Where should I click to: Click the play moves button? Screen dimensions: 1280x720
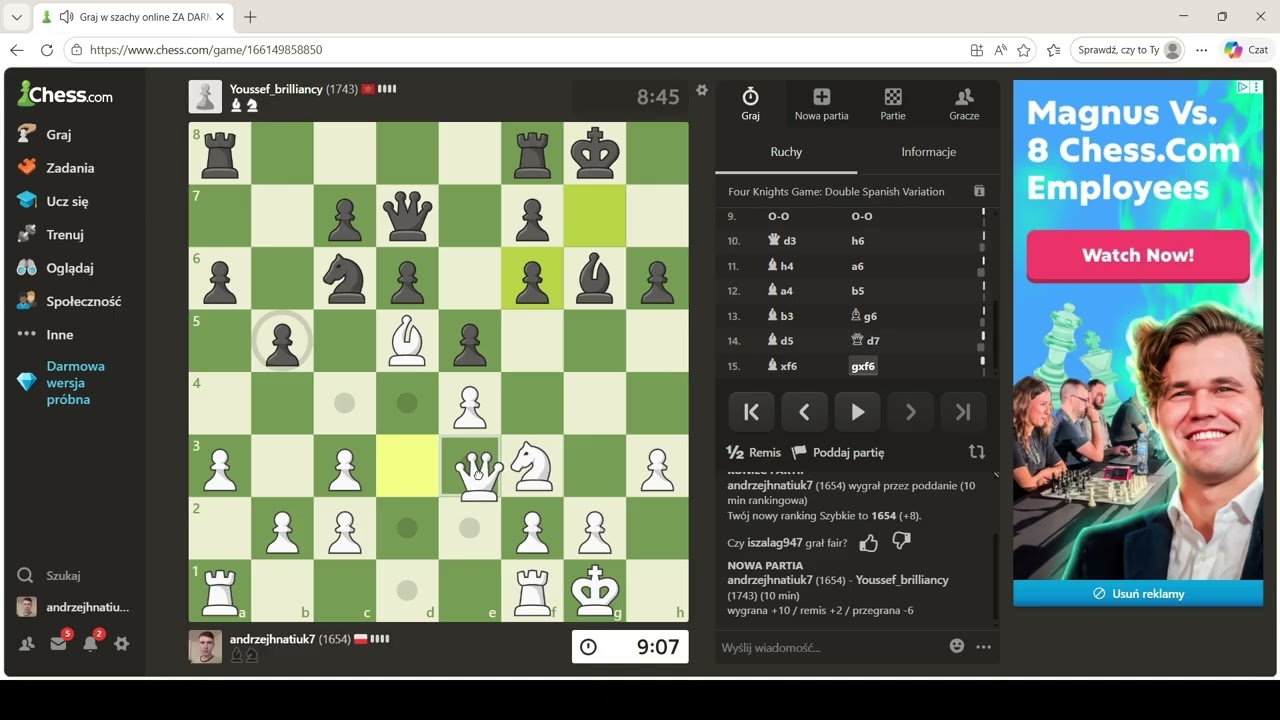857,412
